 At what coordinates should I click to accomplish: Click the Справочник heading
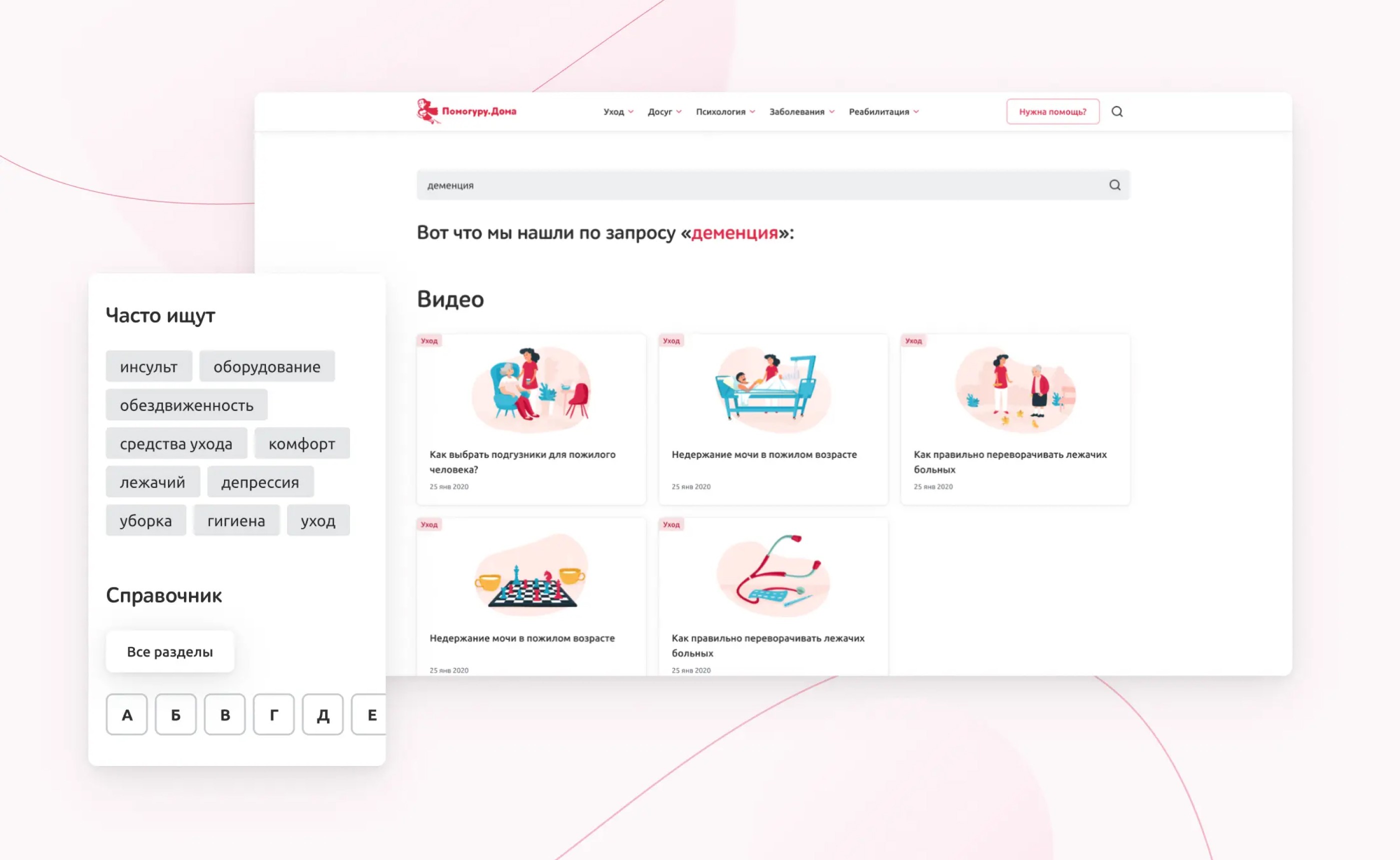(164, 595)
